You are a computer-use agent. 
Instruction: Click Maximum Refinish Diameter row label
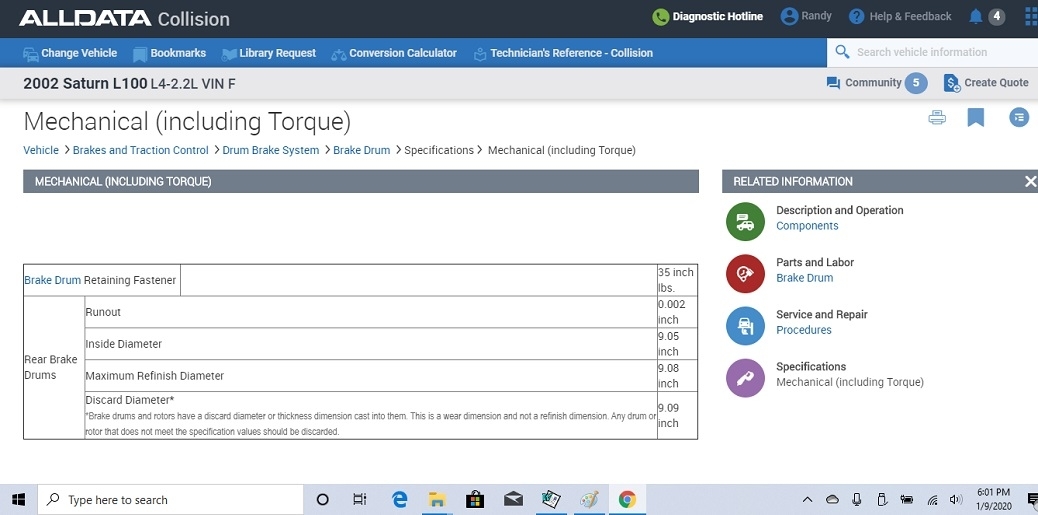coord(155,375)
